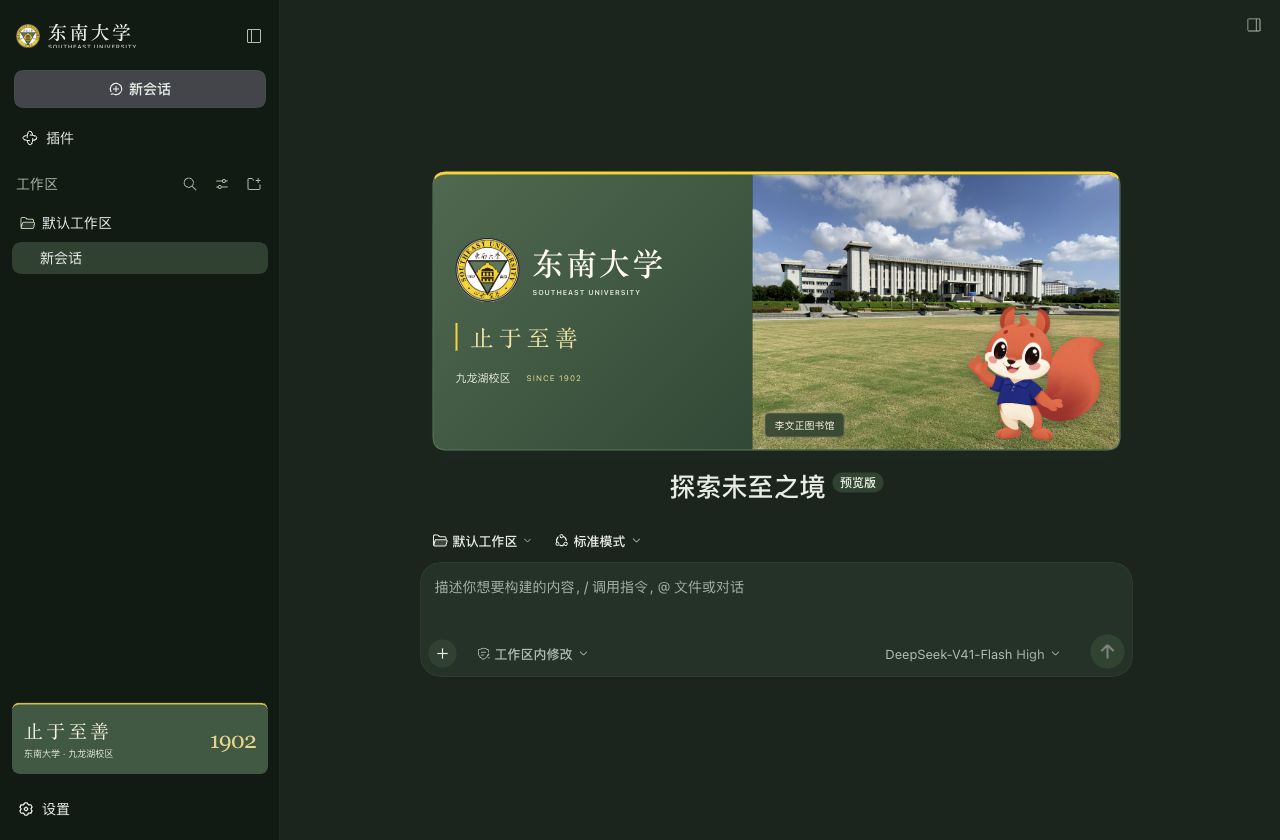1280x840 pixels.
Task: Open the 工作区内修改 permission dropdown
Action: pos(533,654)
